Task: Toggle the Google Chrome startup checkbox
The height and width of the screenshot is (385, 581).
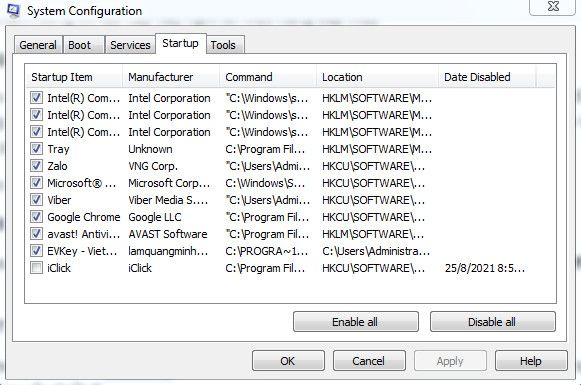Action: [x=36, y=217]
